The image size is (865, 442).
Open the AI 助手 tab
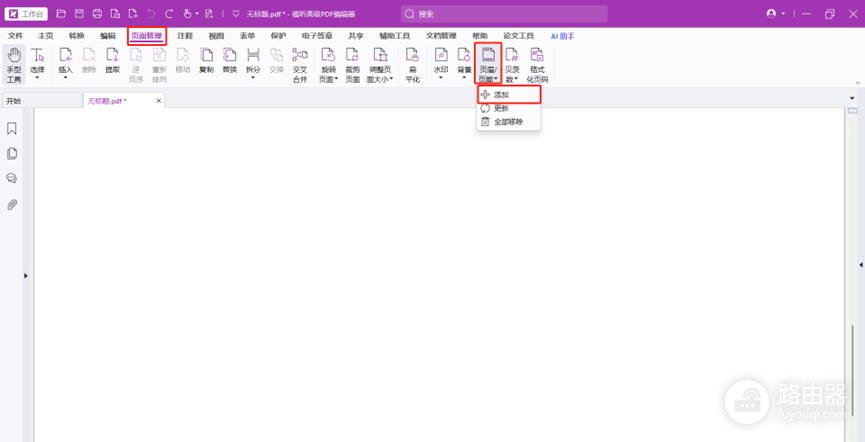point(562,36)
